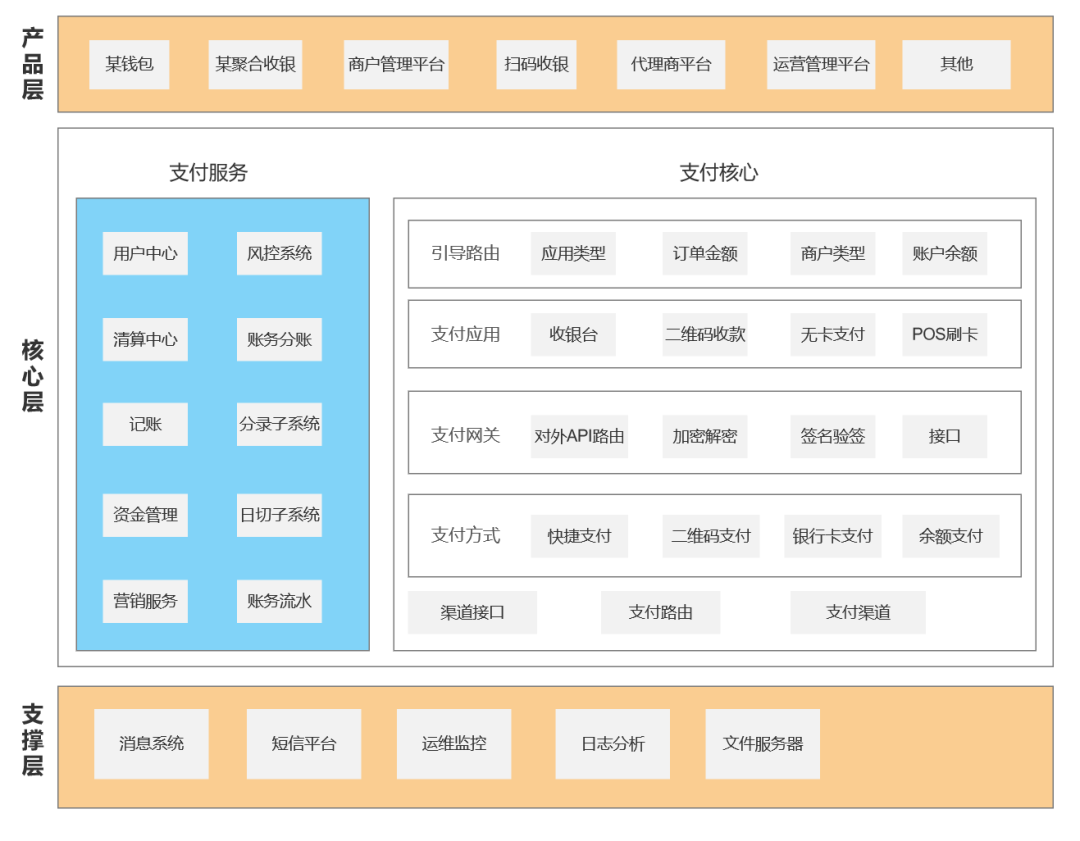Screen dimensions: 1080x841
Task: Select the POS刷卡 payment application box
Action: [x=944, y=335]
